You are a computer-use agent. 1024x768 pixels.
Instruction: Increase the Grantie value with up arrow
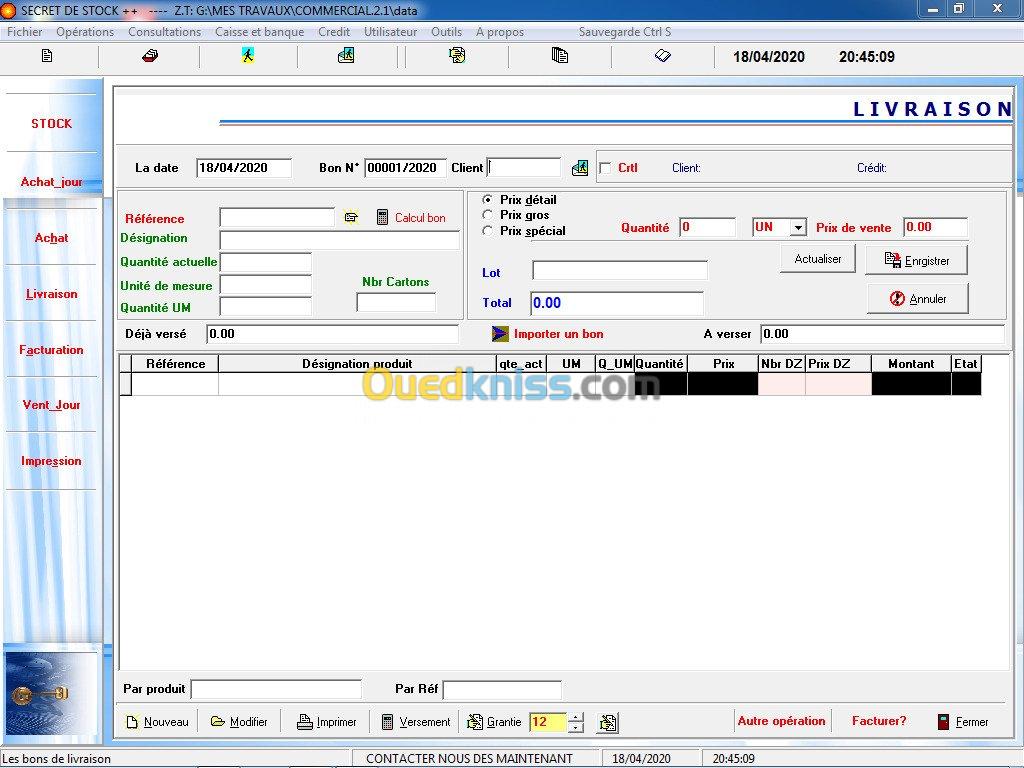click(x=575, y=716)
